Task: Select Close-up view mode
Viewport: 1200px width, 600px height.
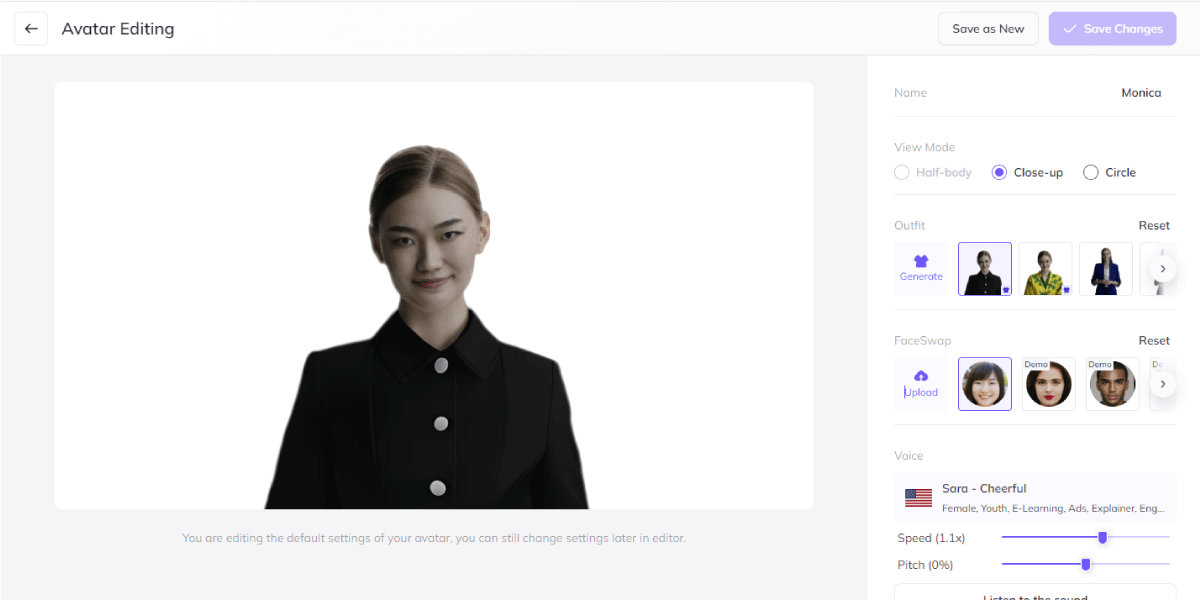Action: [1027, 172]
